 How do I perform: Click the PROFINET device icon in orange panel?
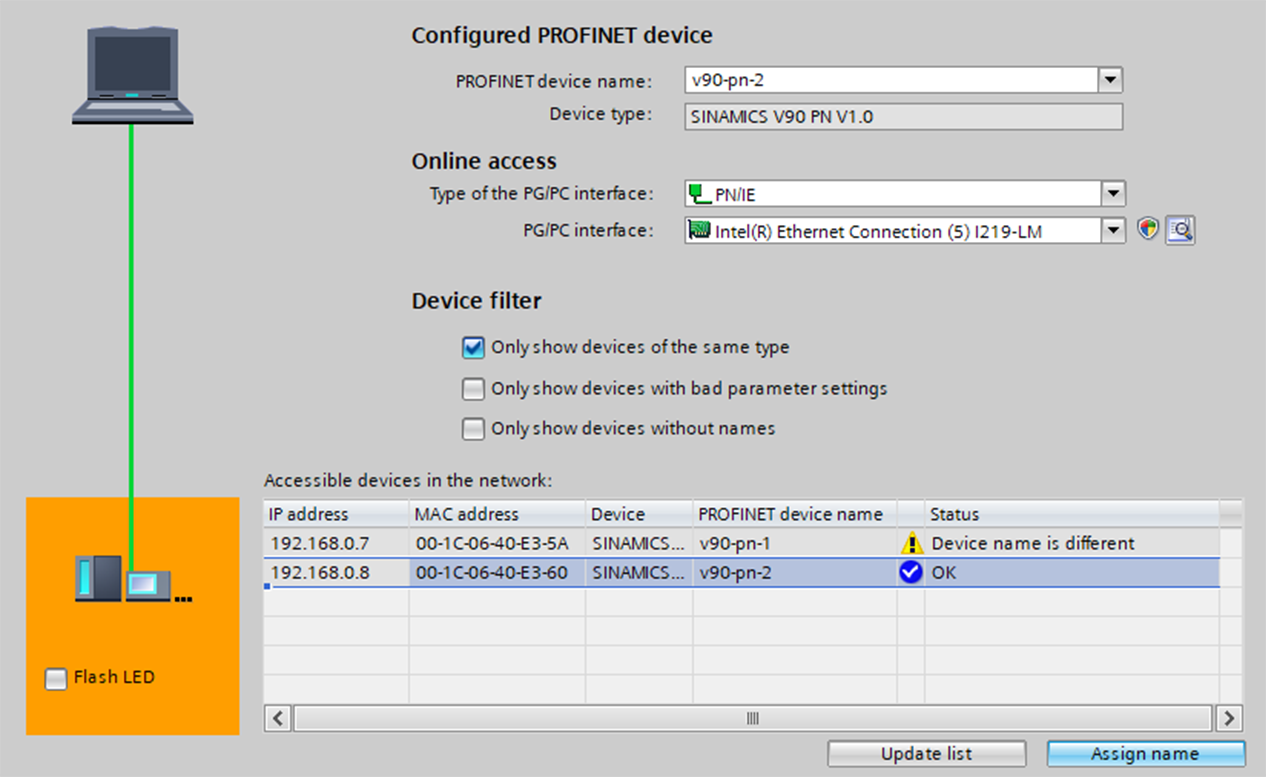pos(132,579)
